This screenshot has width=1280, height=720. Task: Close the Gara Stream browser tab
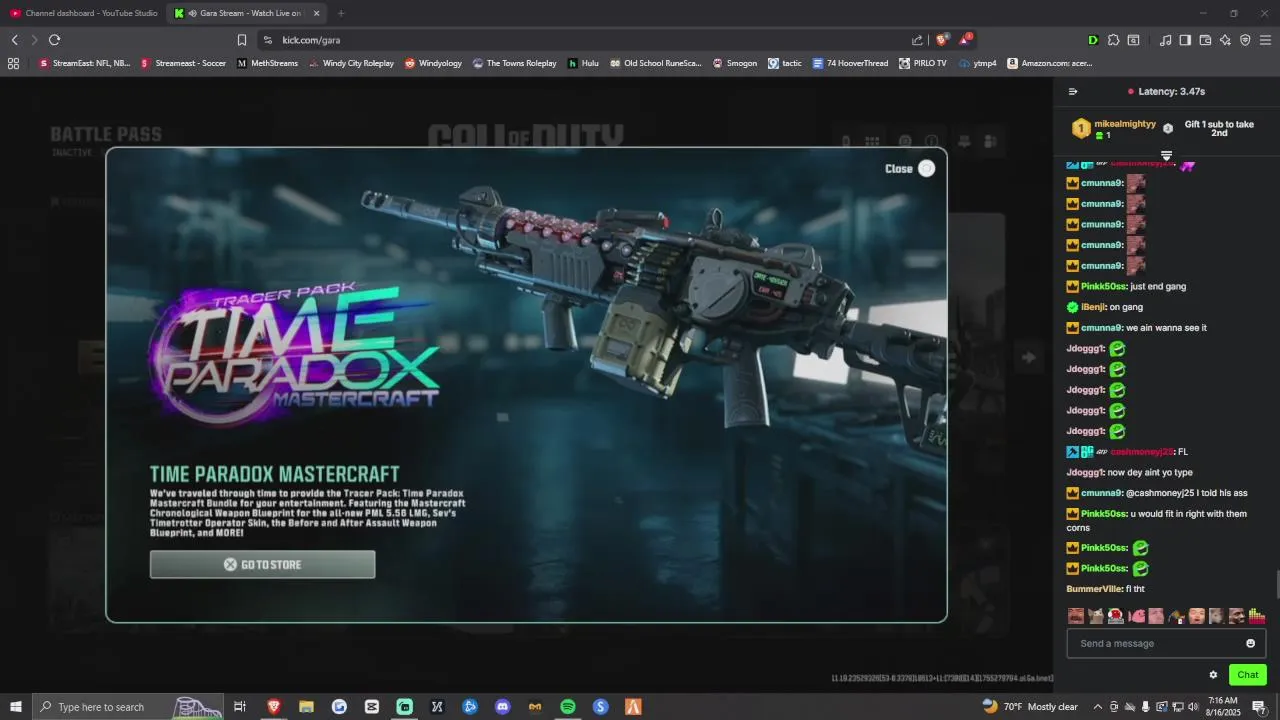[316, 13]
